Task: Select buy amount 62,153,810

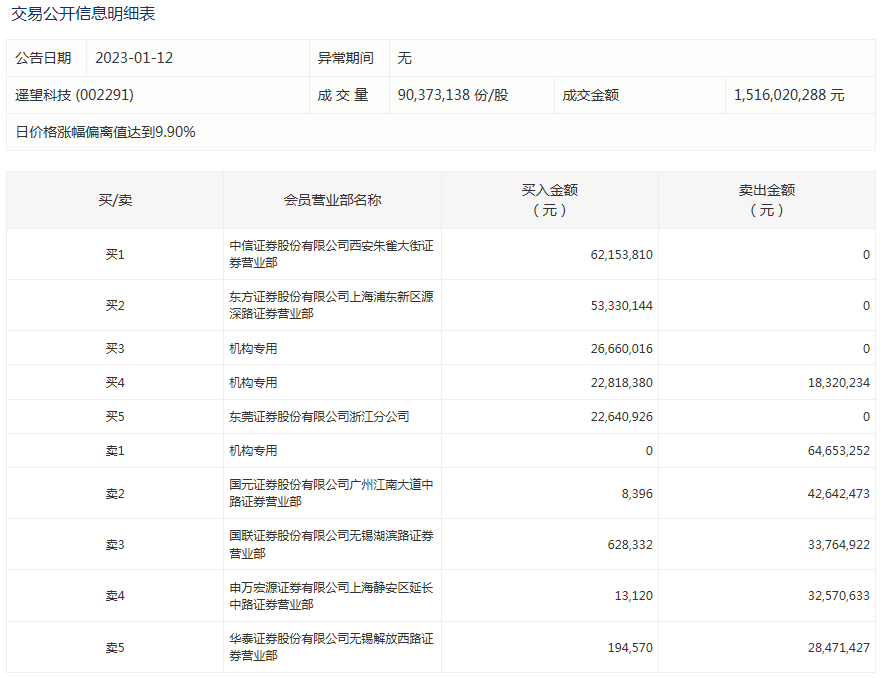Action: (x=621, y=255)
